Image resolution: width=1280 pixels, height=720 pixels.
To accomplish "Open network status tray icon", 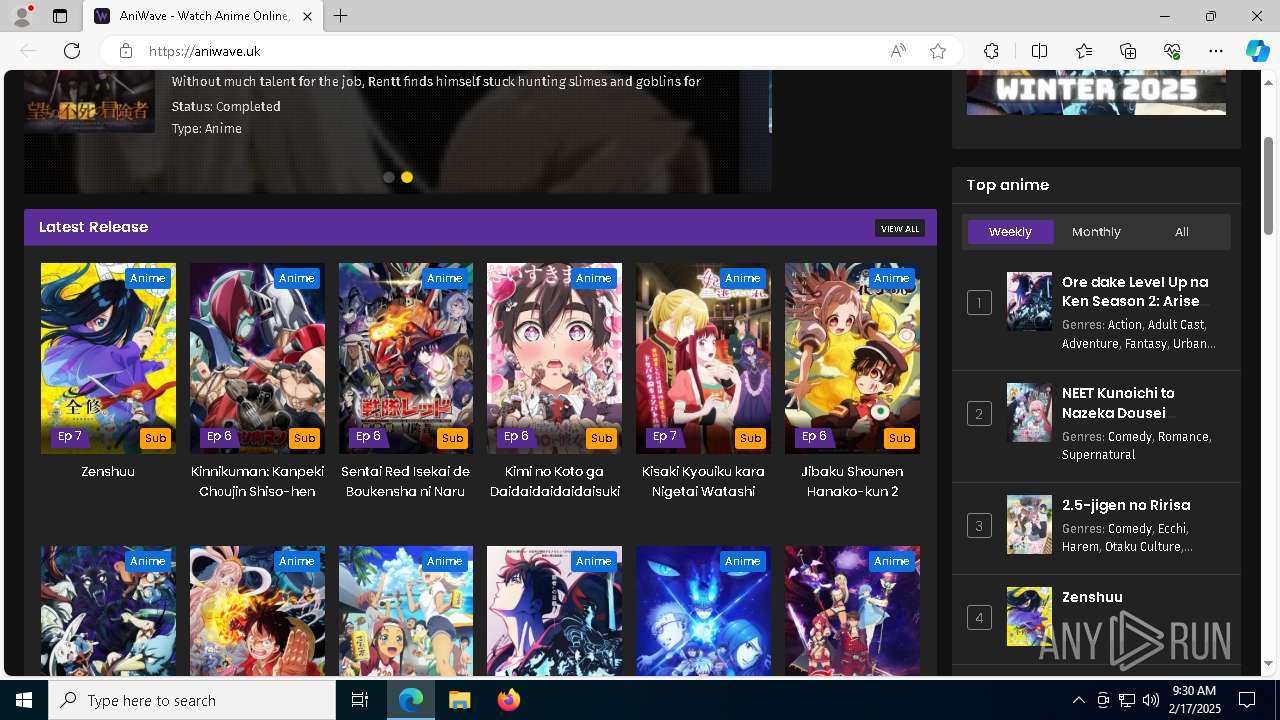I will tap(1126, 700).
